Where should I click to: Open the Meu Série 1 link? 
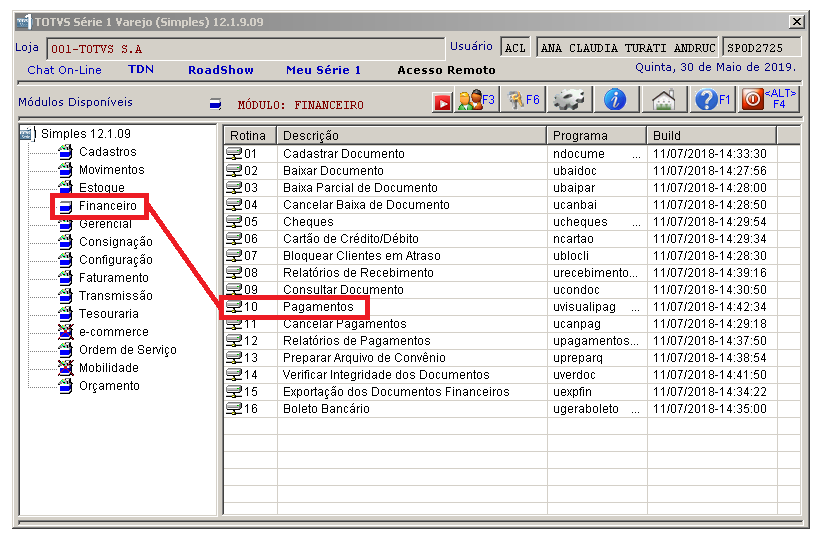tap(323, 70)
